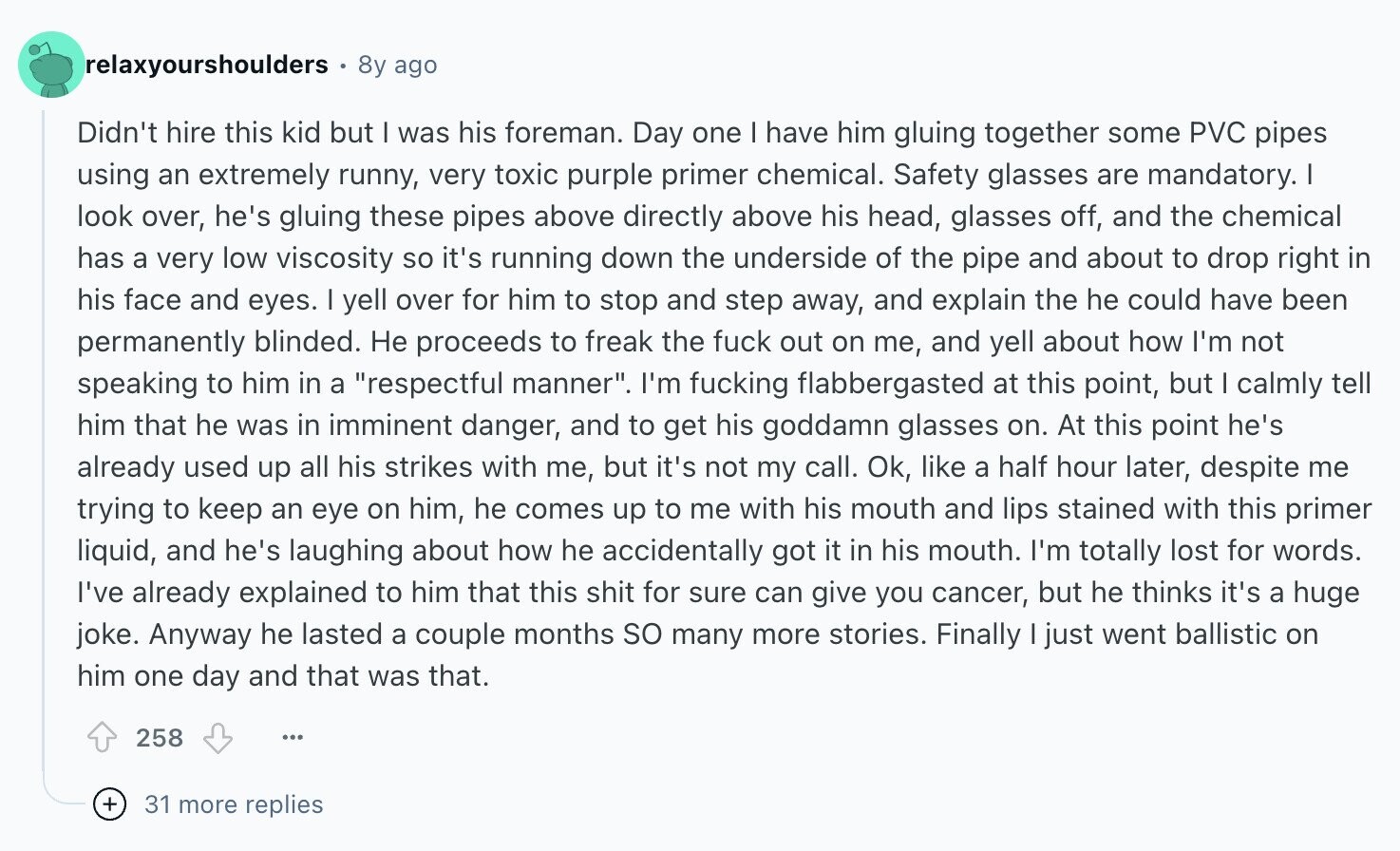Downvote the comment with 258 points
This screenshot has width=1400, height=851.
click(218, 737)
